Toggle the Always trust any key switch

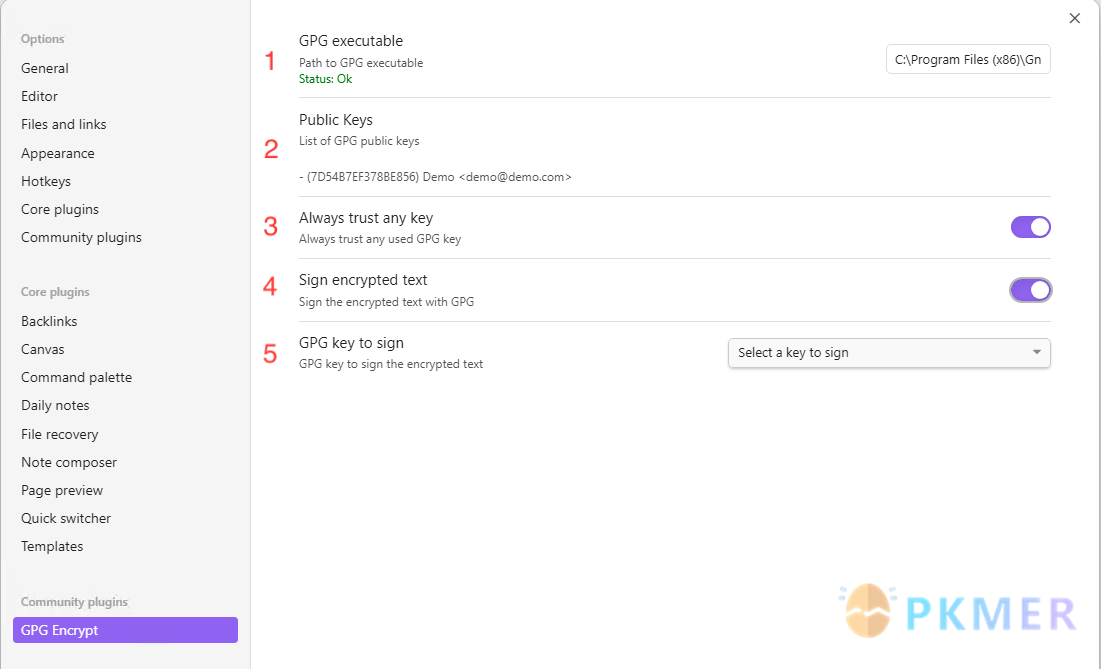point(1030,227)
